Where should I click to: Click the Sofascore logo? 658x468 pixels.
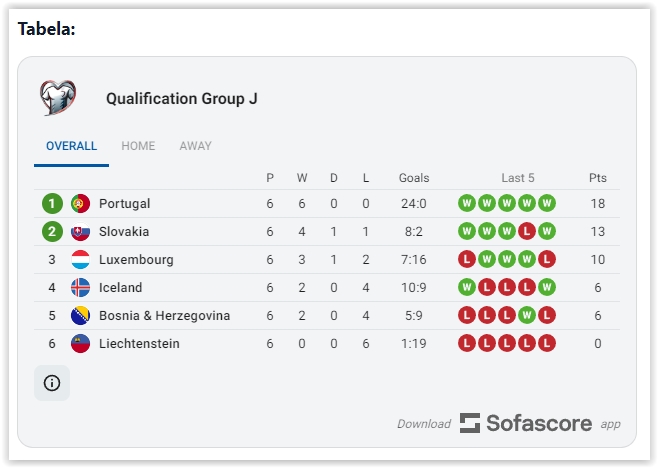coord(526,423)
